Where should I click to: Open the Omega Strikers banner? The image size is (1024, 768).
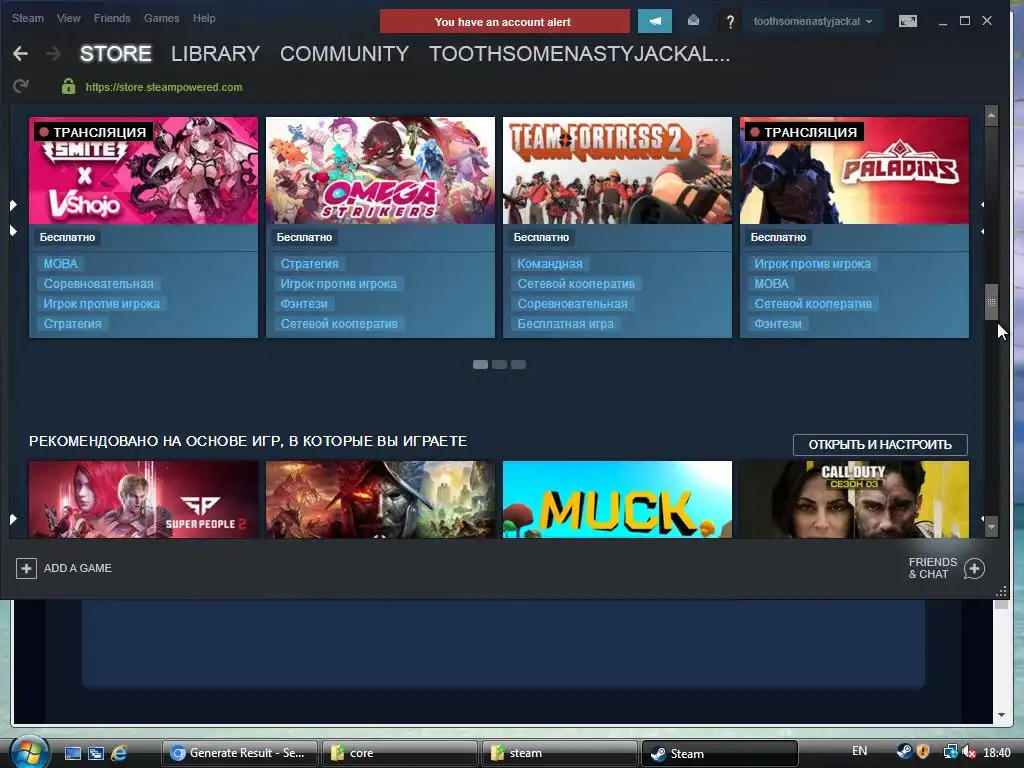(x=380, y=170)
